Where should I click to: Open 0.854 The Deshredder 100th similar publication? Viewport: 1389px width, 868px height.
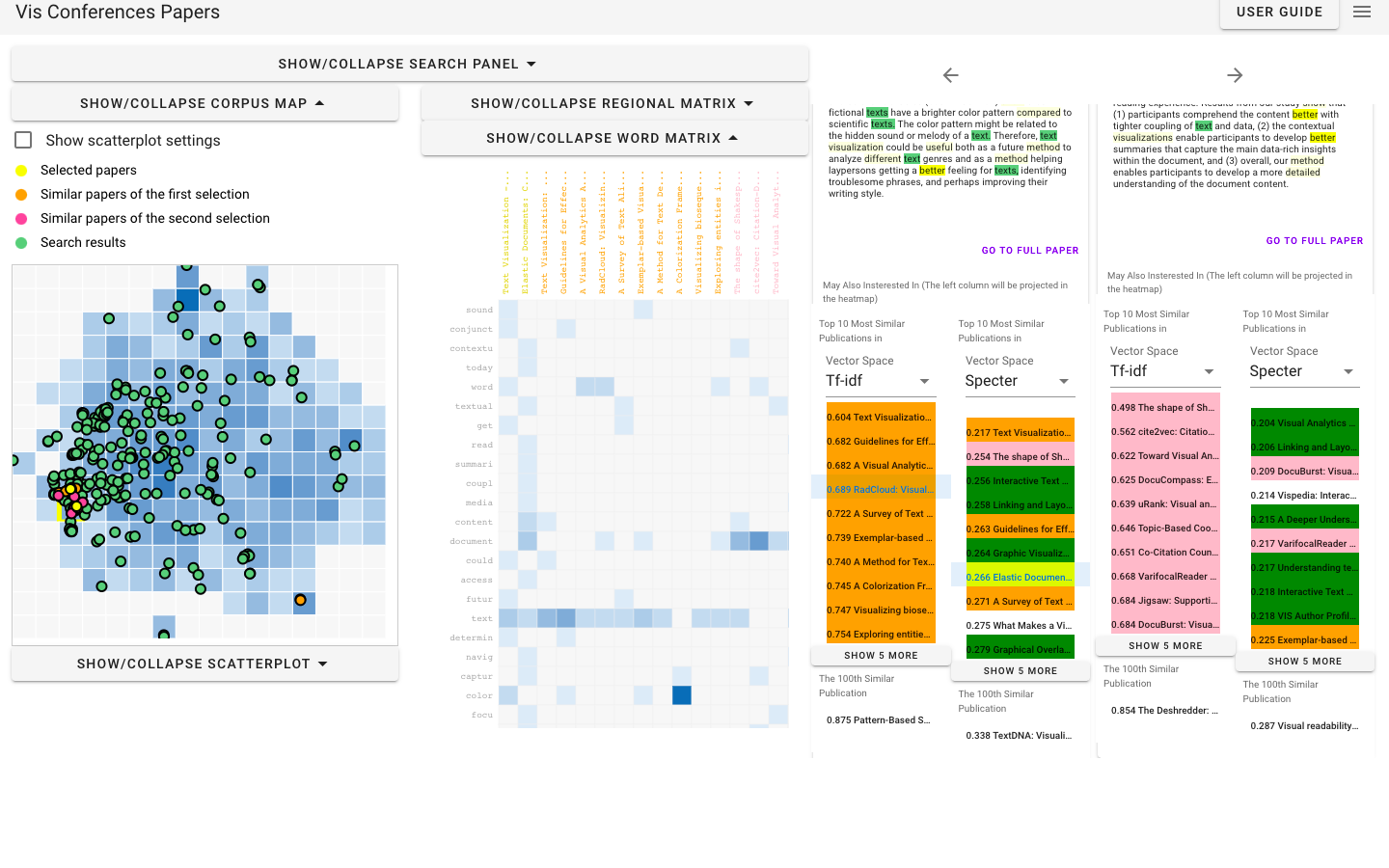(1165, 711)
